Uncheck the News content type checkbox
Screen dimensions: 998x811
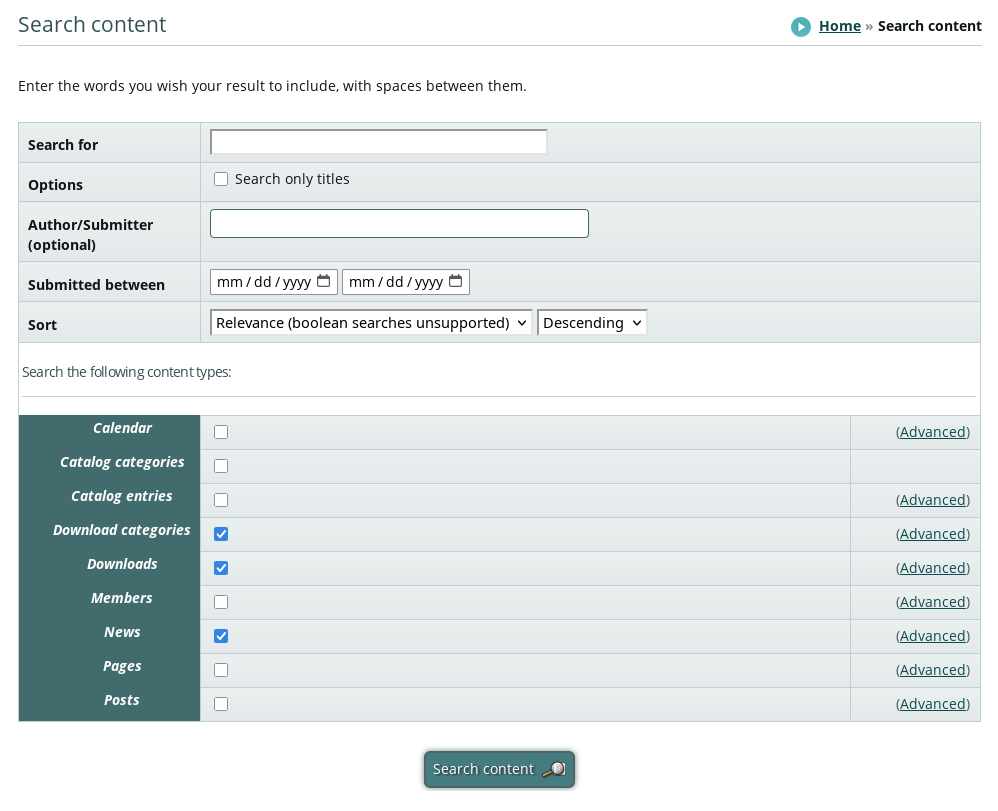[221, 636]
